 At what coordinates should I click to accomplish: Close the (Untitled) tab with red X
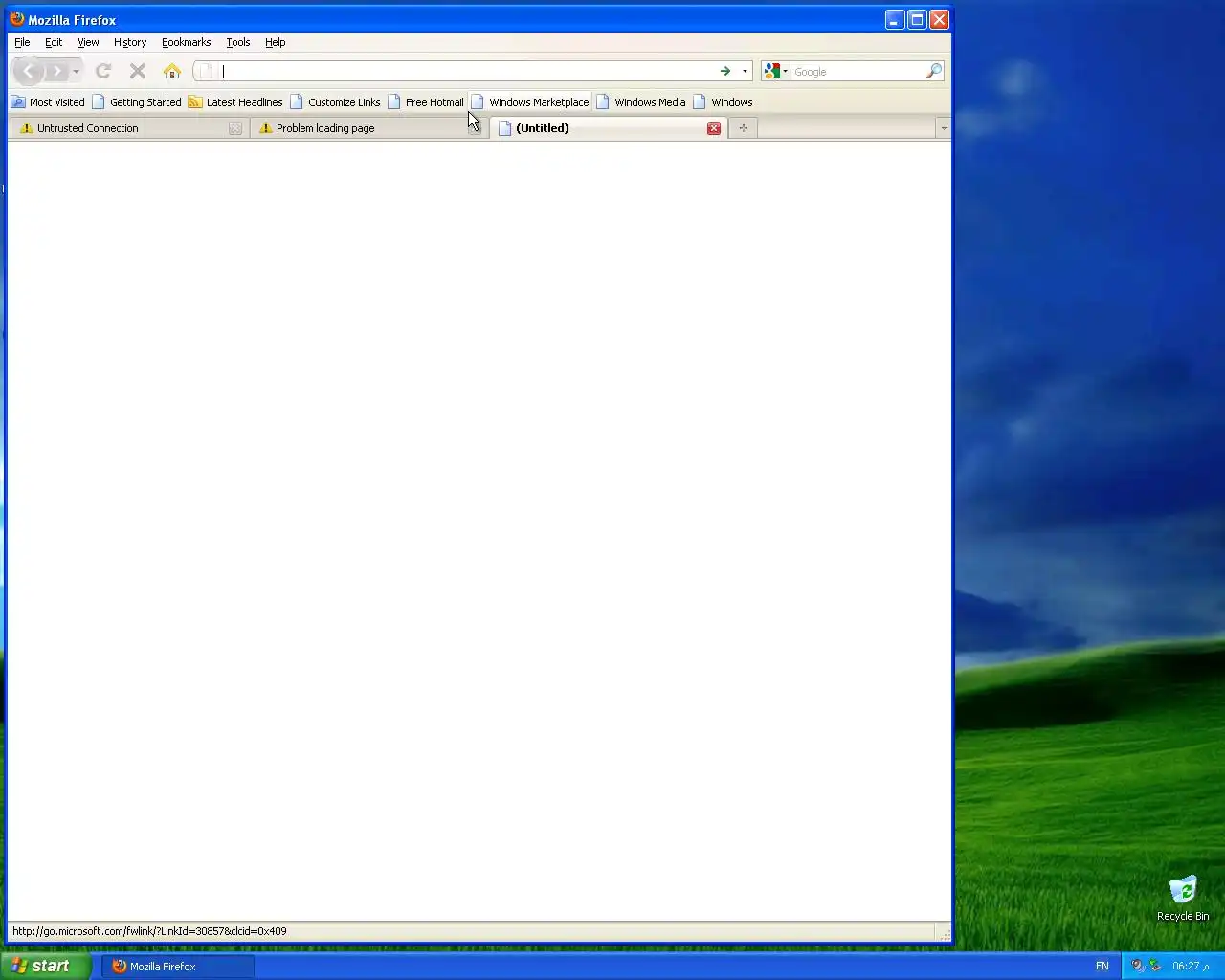pyautogui.click(x=714, y=128)
